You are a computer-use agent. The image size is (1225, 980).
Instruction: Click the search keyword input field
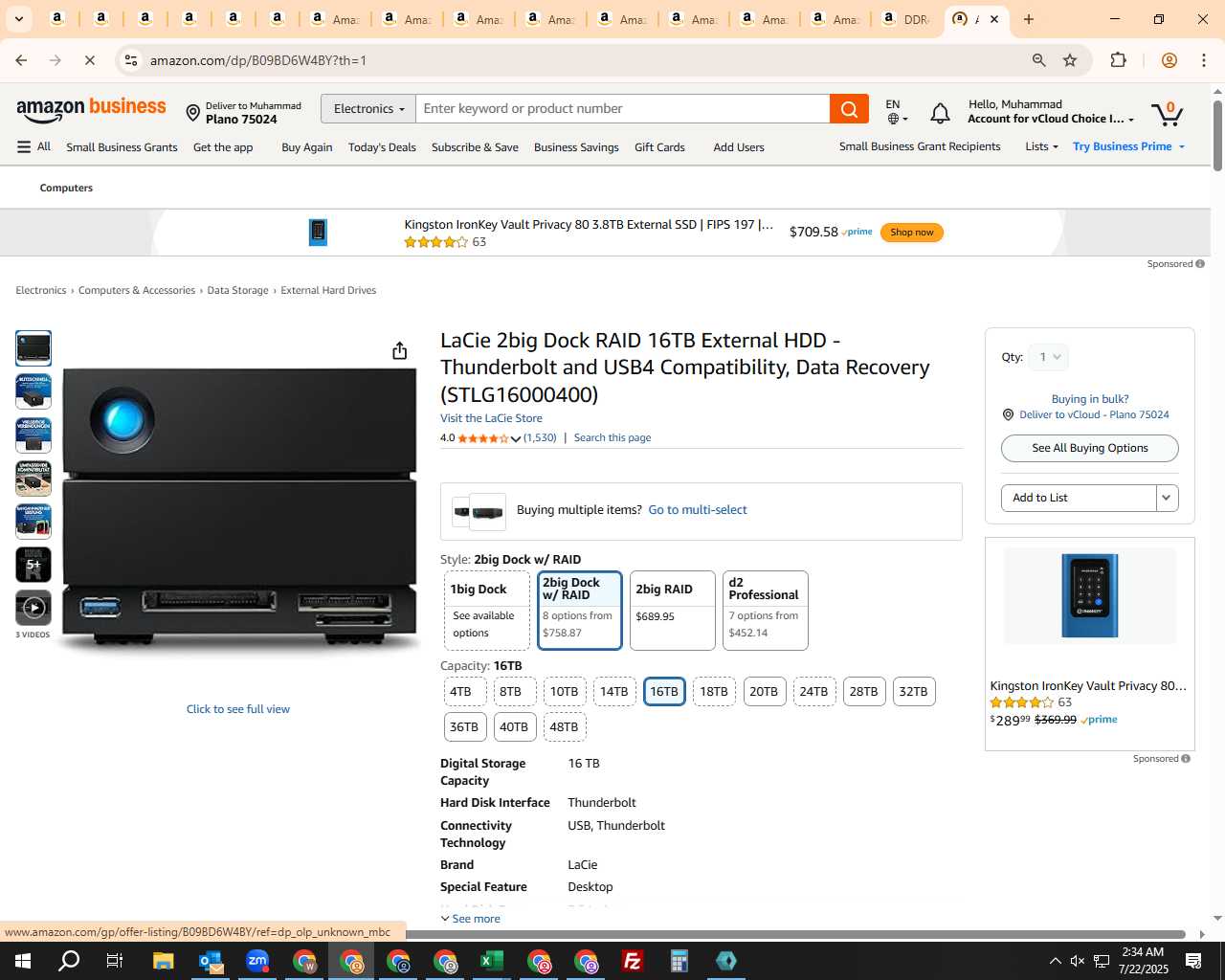pyautogui.click(x=623, y=109)
